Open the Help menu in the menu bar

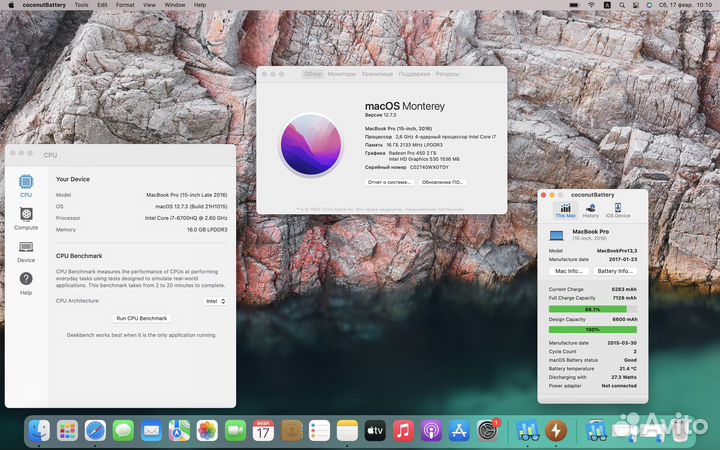200,5
